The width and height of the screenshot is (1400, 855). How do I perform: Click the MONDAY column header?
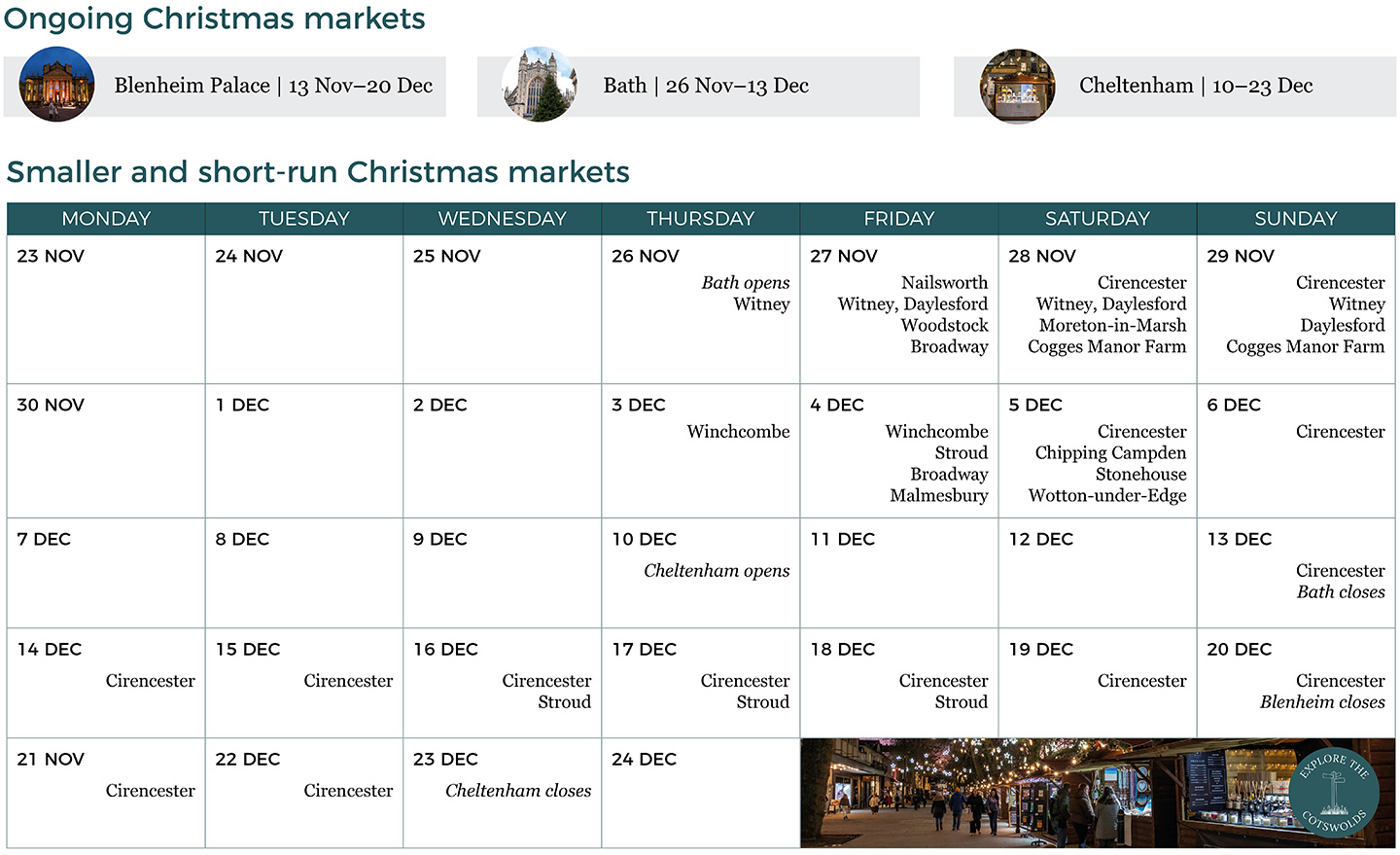click(106, 219)
